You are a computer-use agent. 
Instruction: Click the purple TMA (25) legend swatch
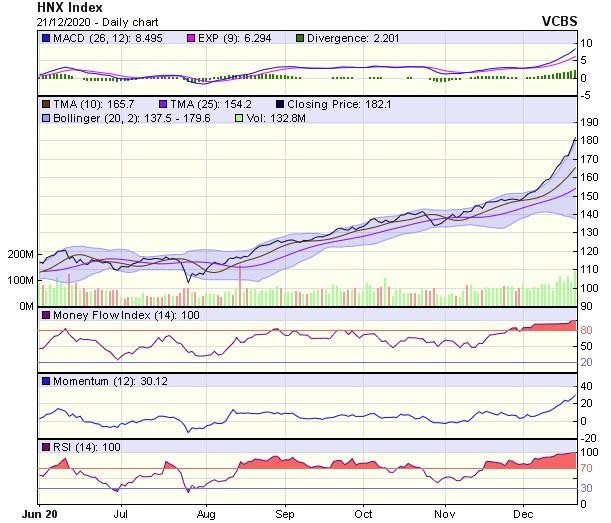pyautogui.click(x=163, y=104)
